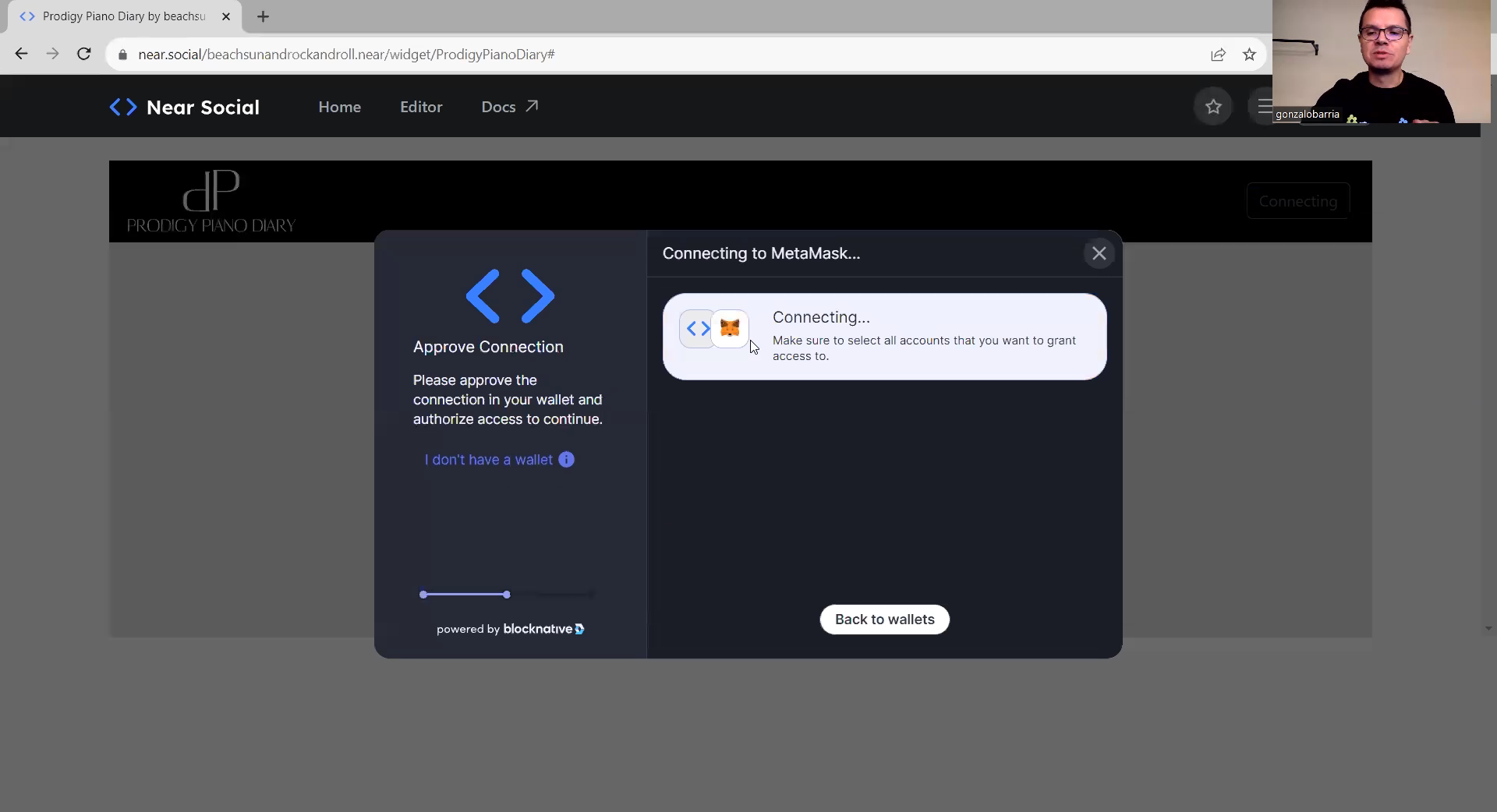Open the Blocknative powered-by link
This screenshot has width=1497, height=812.
pyautogui.click(x=511, y=629)
